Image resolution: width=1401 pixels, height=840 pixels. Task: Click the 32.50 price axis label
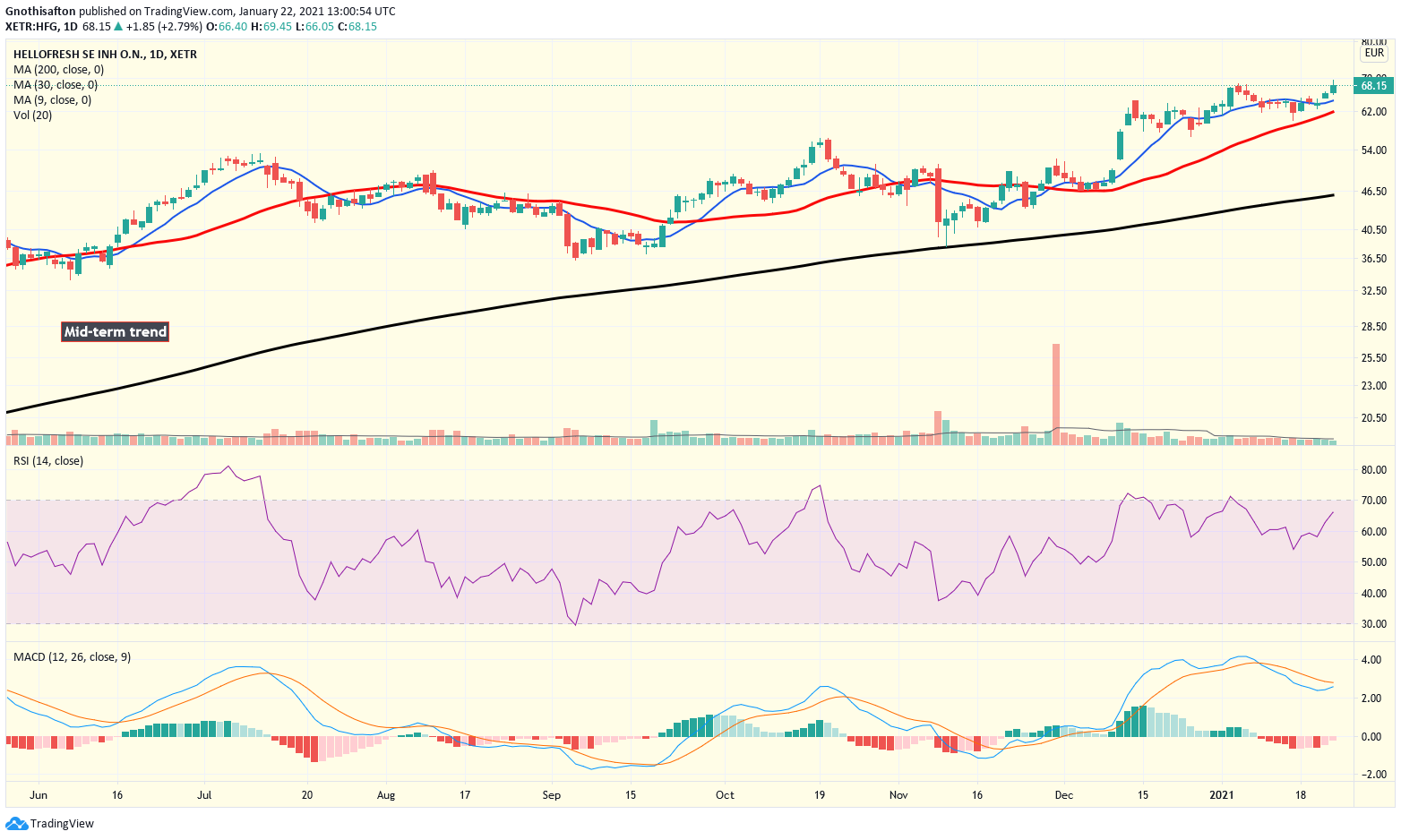pyautogui.click(x=1374, y=291)
